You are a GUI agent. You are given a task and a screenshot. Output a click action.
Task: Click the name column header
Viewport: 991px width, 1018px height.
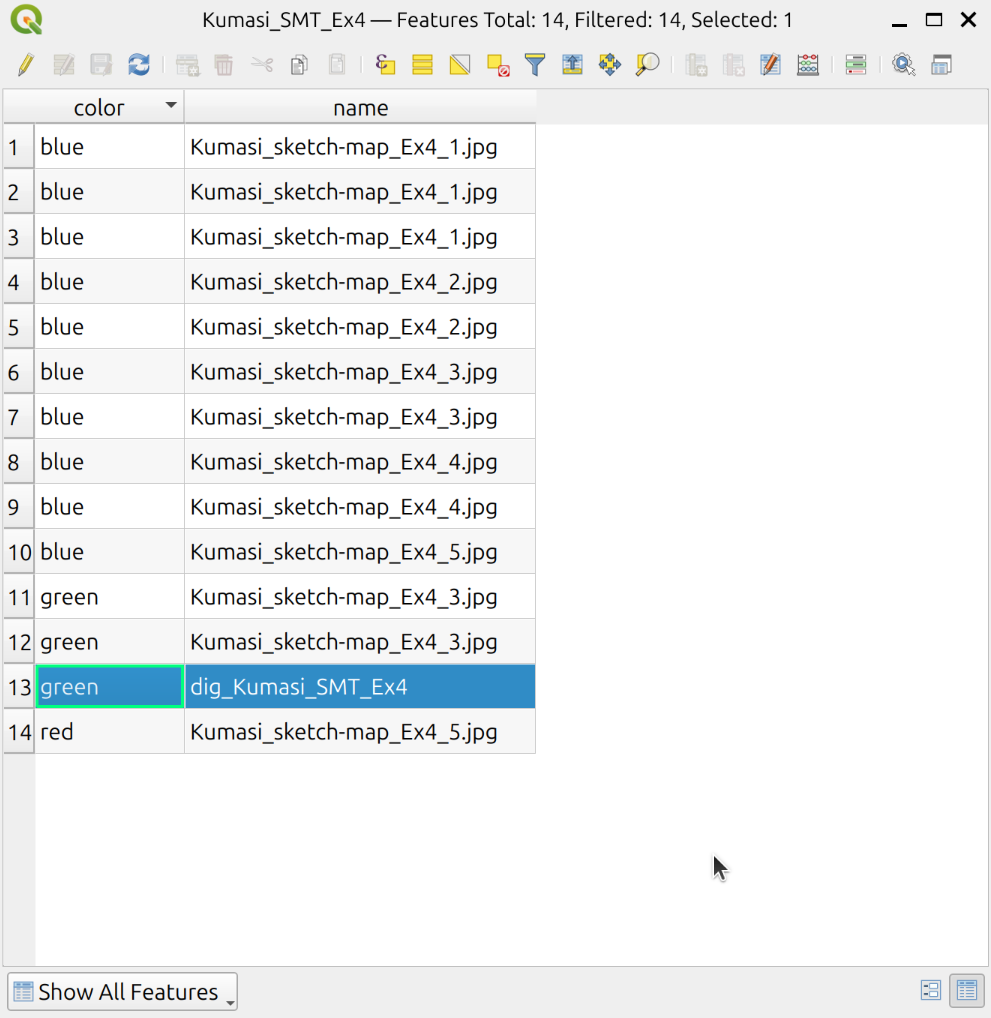360,107
